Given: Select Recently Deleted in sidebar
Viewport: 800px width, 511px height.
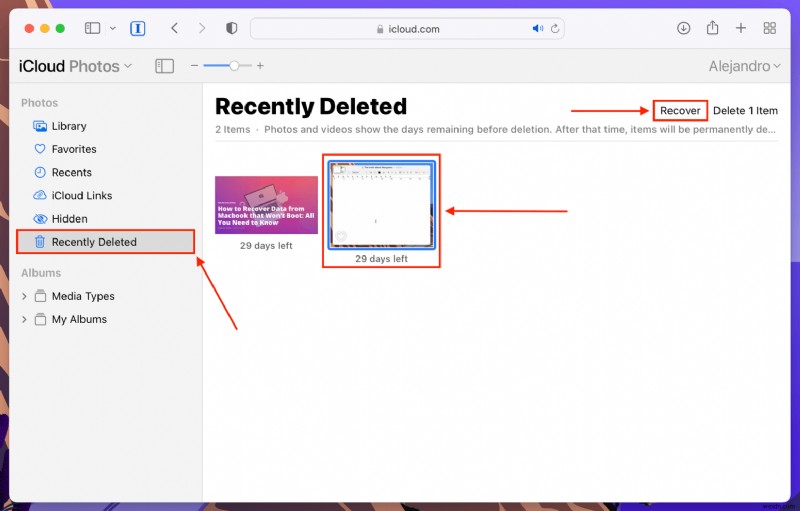Looking at the screenshot, I should 105,242.
